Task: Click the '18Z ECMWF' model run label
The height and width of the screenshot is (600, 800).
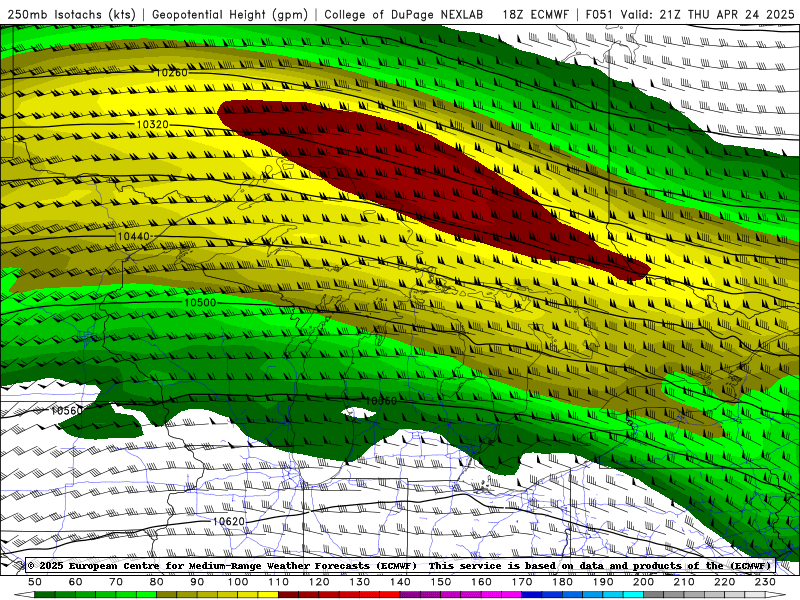Action: [x=535, y=15]
